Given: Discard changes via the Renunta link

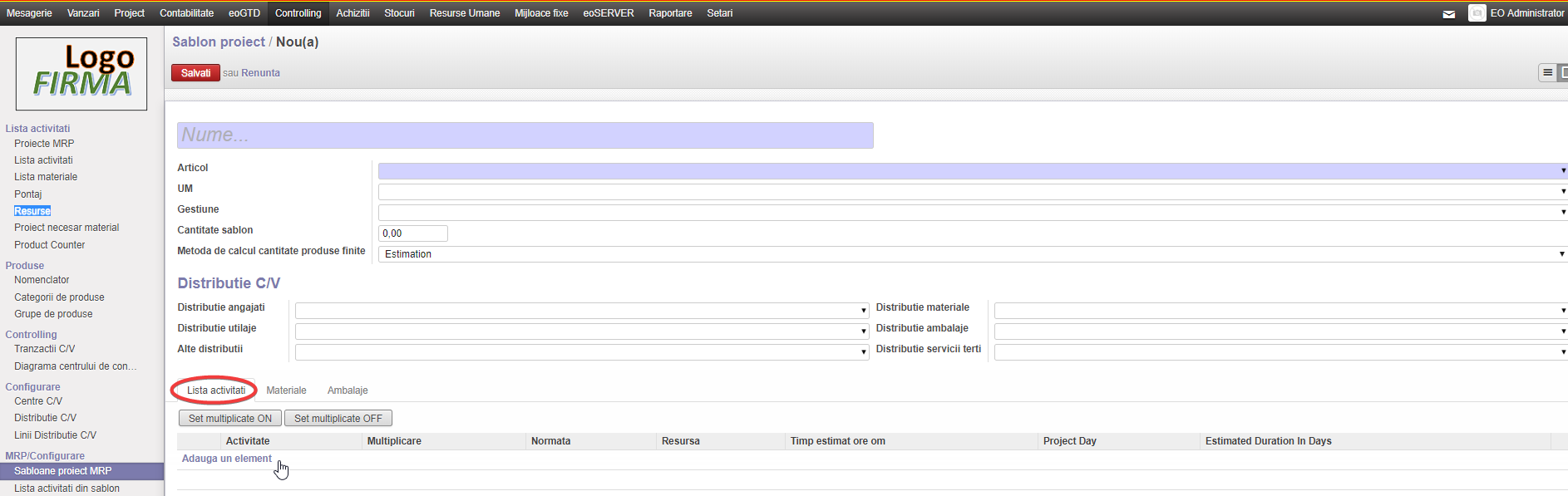Looking at the screenshot, I should [x=260, y=73].
